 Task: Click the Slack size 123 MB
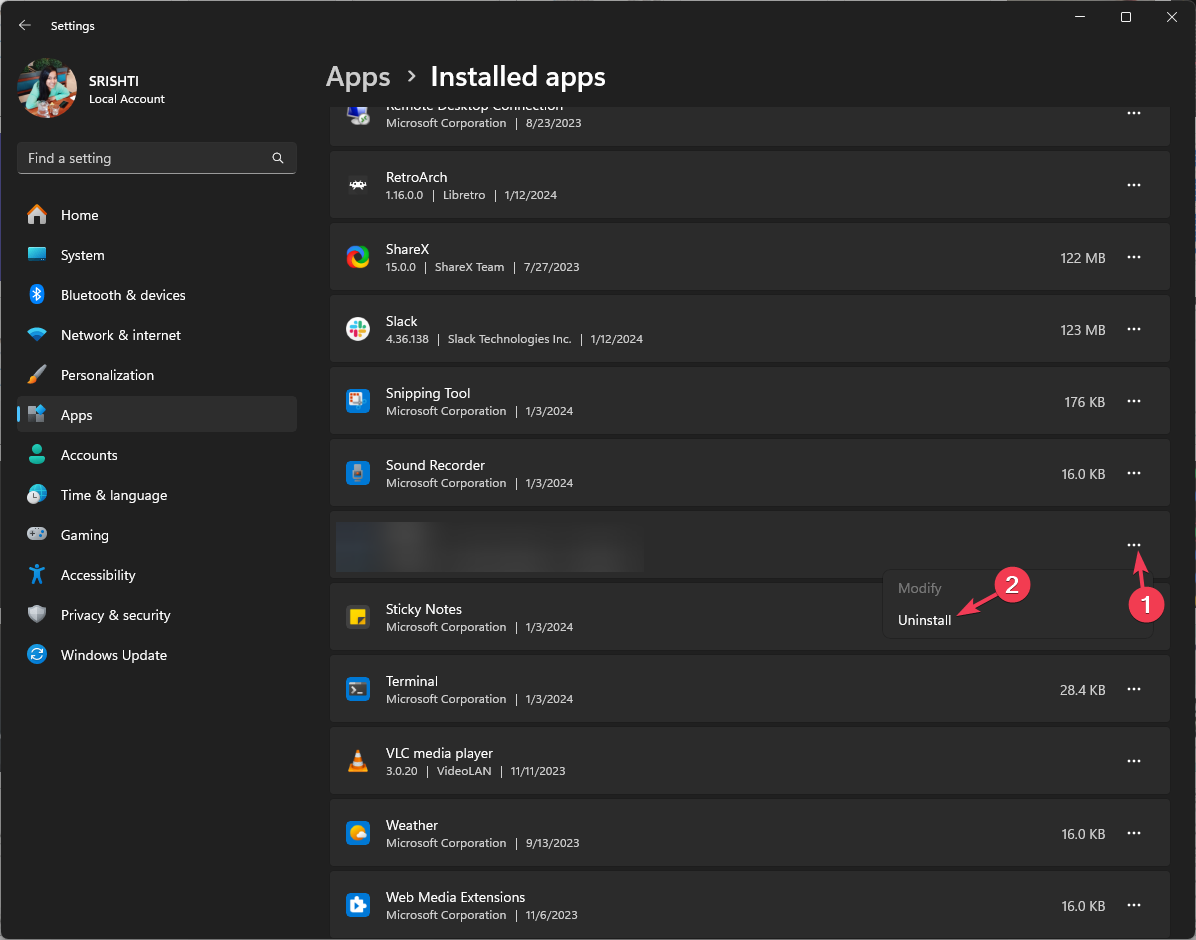tap(1082, 330)
